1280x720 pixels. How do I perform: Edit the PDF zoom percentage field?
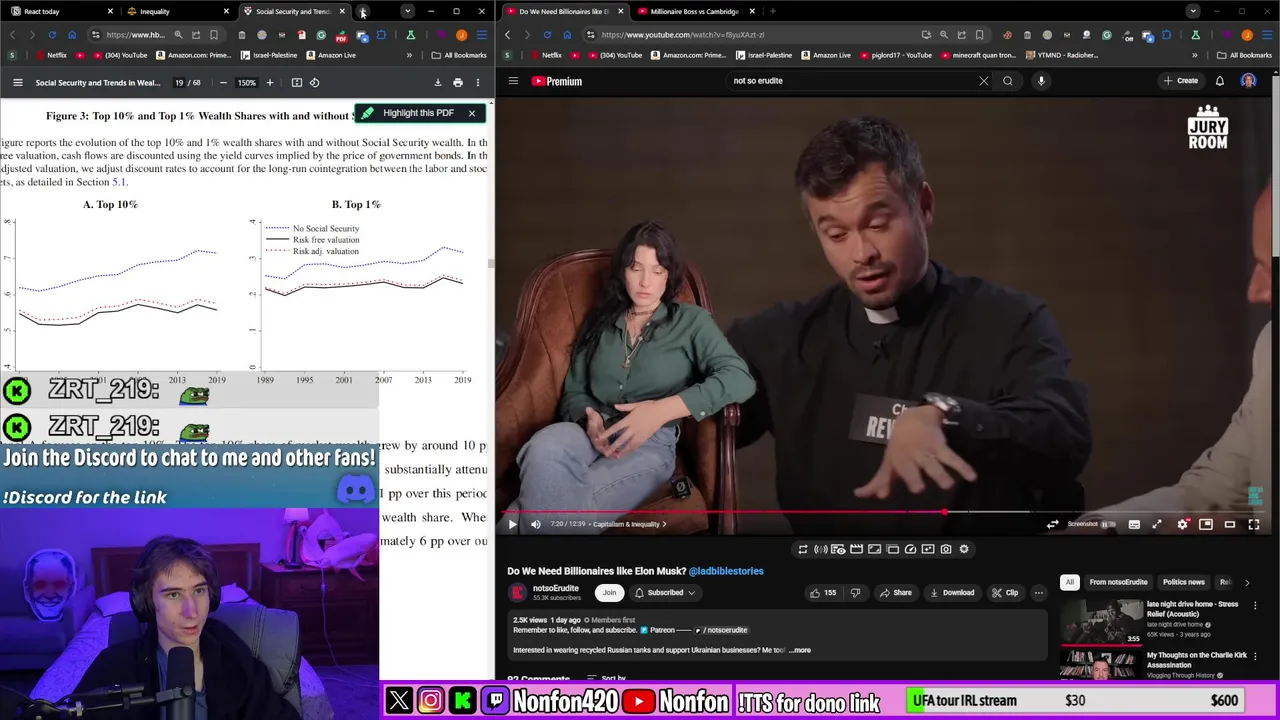click(246, 82)
